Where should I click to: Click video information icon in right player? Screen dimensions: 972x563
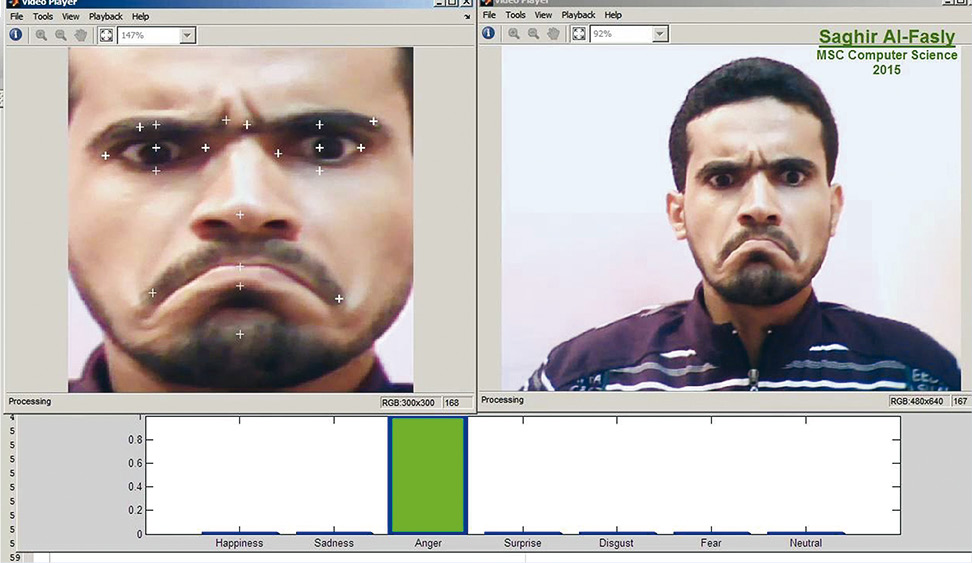[488, 33]
